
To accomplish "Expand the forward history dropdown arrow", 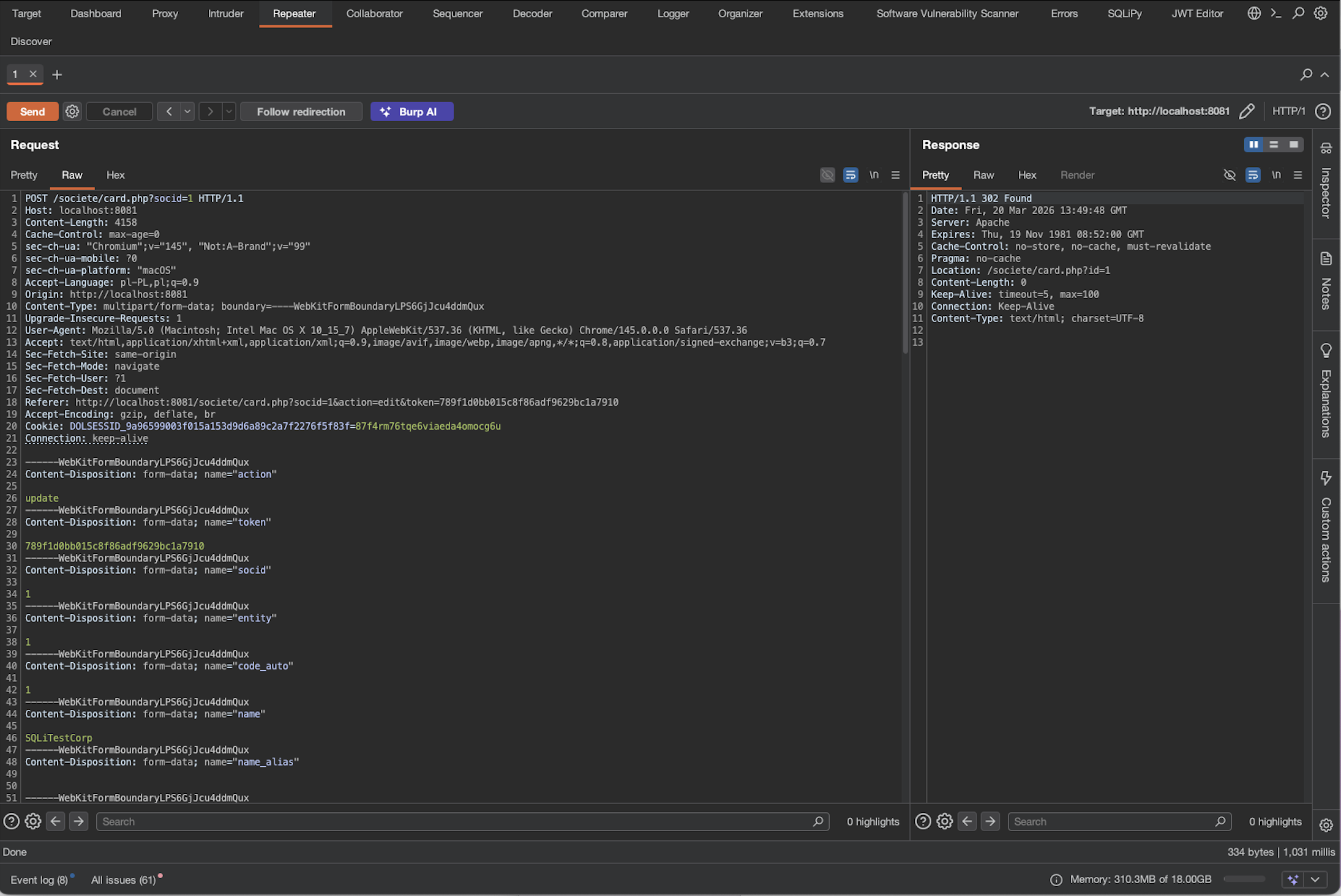I will tap(229, 111).
